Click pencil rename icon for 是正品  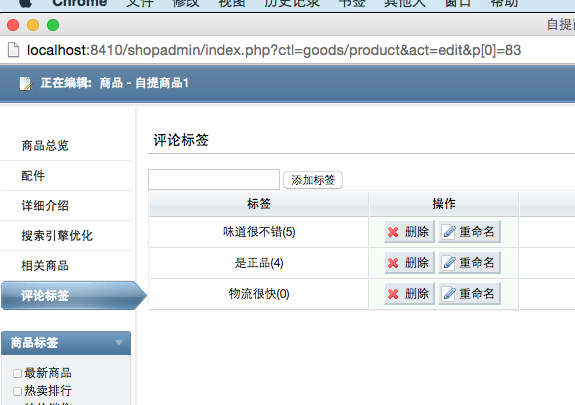449,263
